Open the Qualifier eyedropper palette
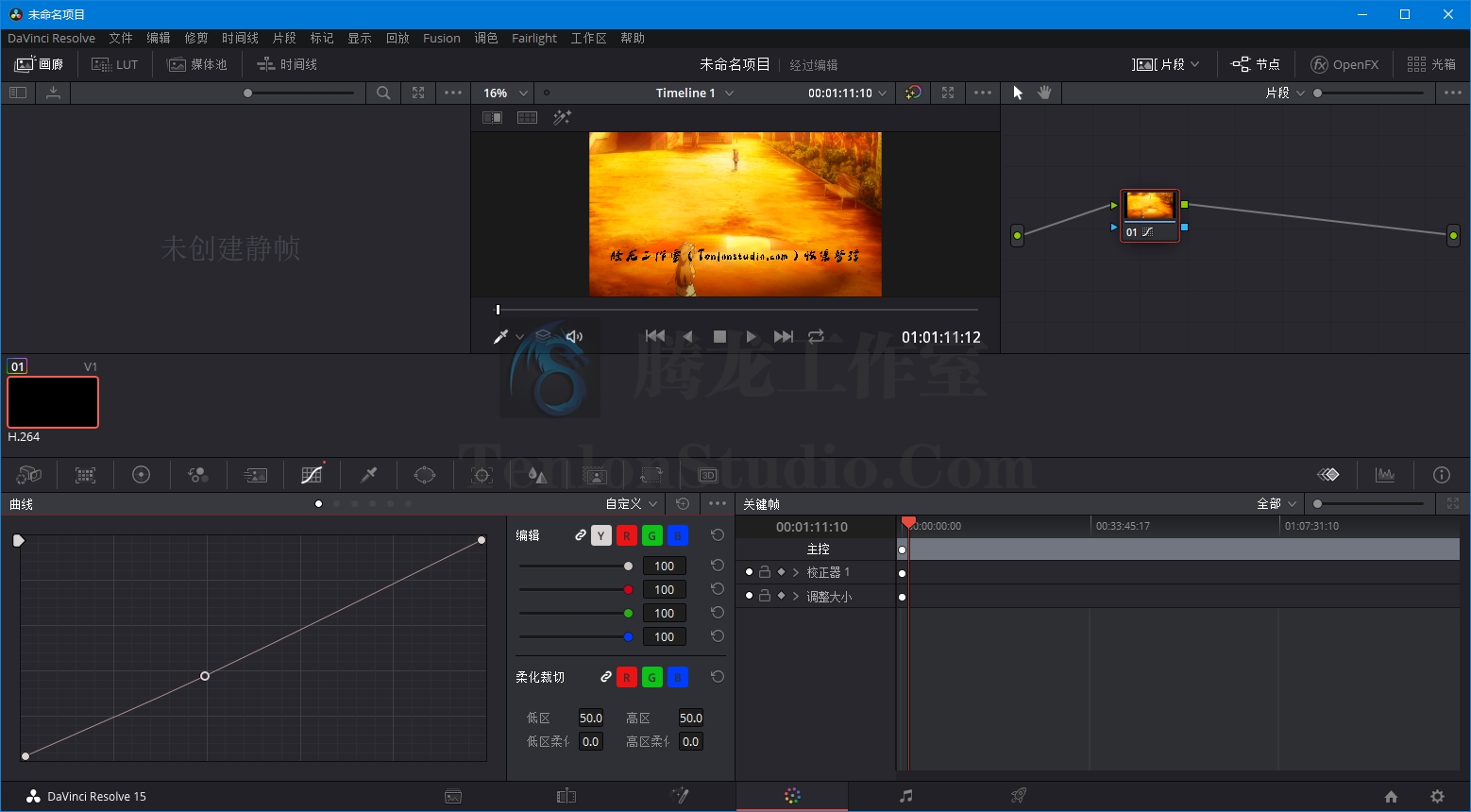The width and height of the screenshot is (1471, 812). [368, 475]
